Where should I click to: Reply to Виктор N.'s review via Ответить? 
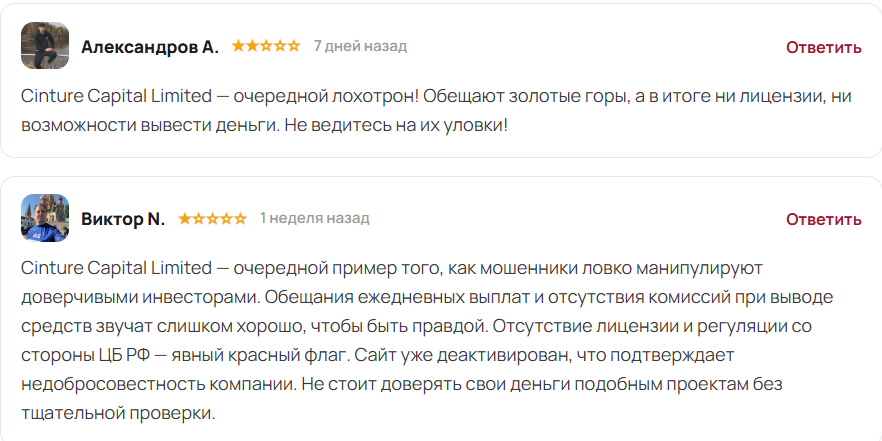coord(824,219)
